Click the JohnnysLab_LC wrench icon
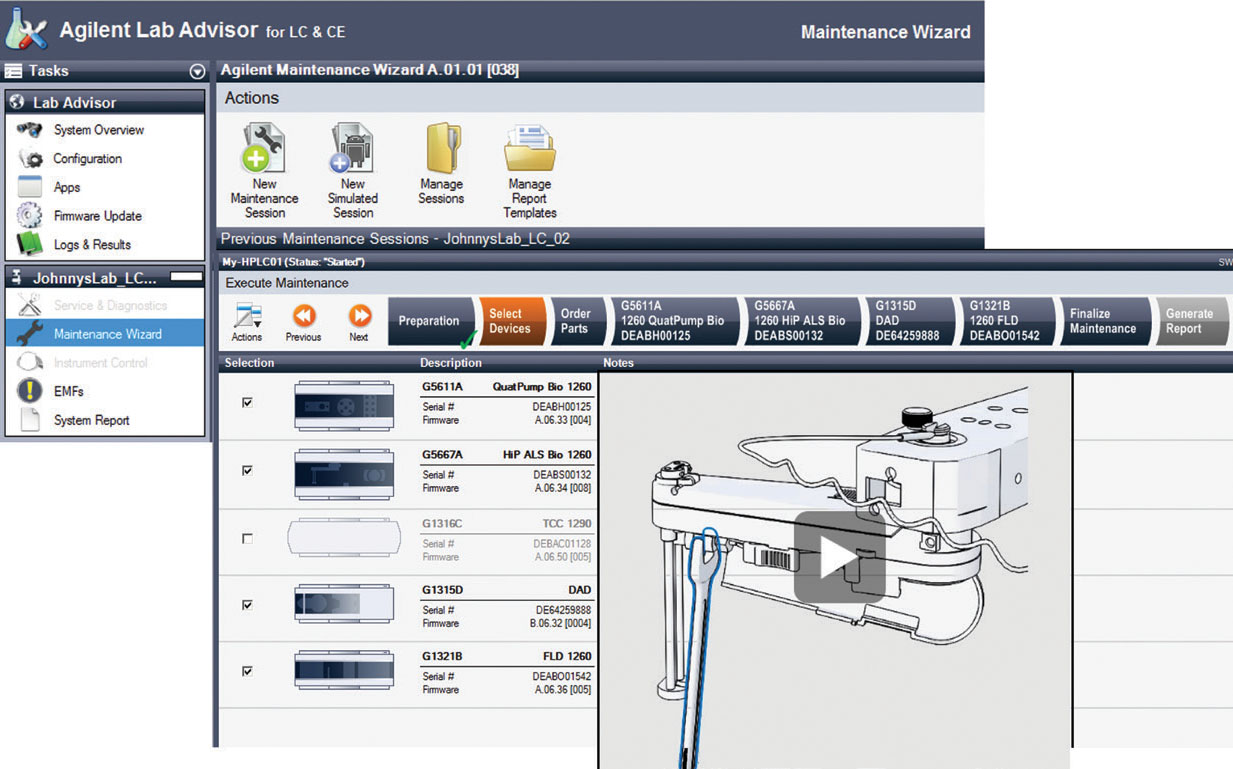Viewport: 1233px width, 769px height. point(16,278)
